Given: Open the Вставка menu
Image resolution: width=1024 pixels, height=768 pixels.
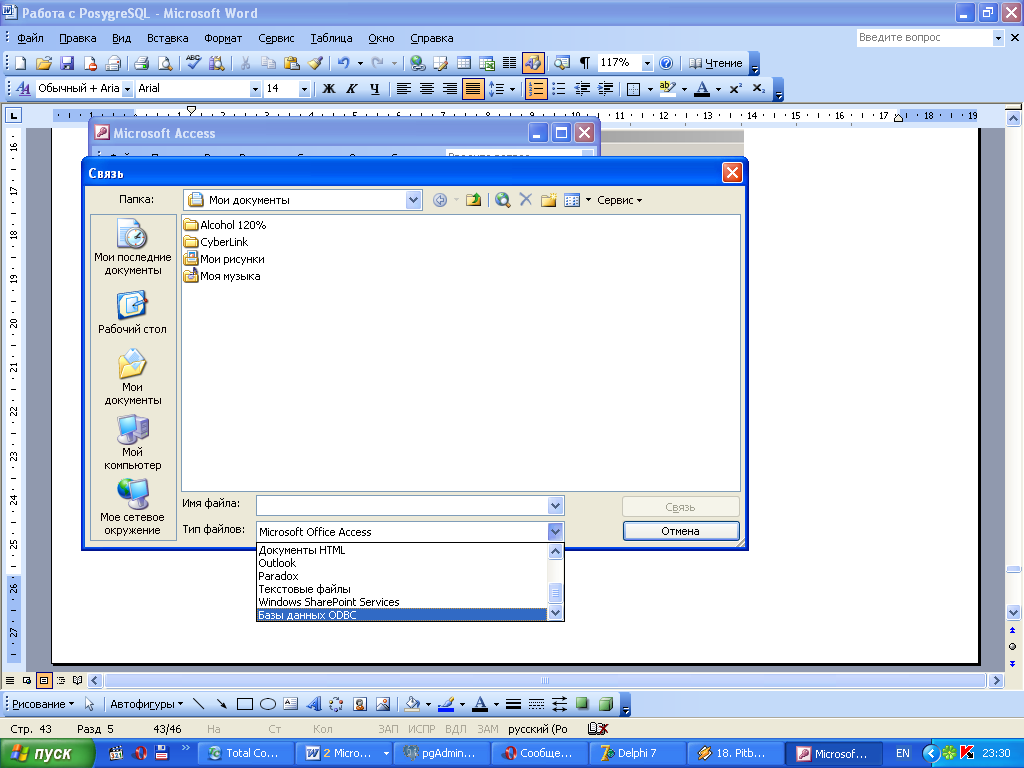Looking at the screenshot, I should pos(168,39).
